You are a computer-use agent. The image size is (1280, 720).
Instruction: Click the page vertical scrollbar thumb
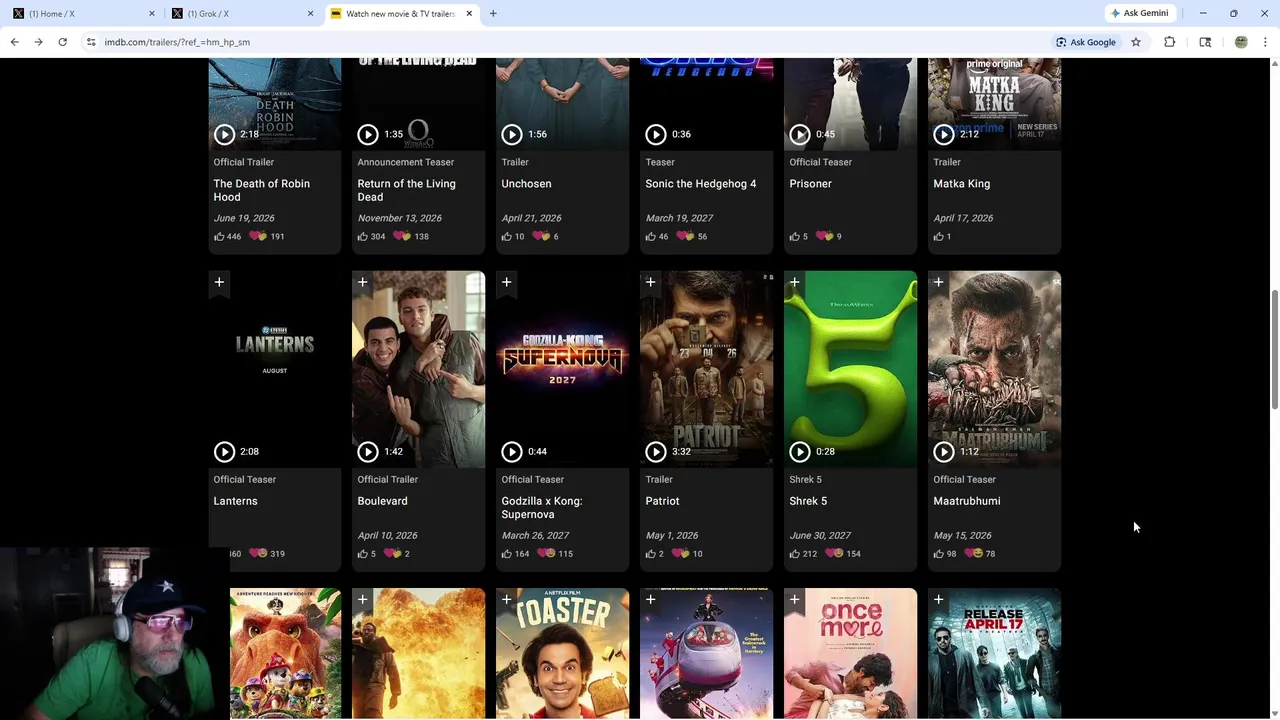pyautogui.click(x=1274, y=350)
